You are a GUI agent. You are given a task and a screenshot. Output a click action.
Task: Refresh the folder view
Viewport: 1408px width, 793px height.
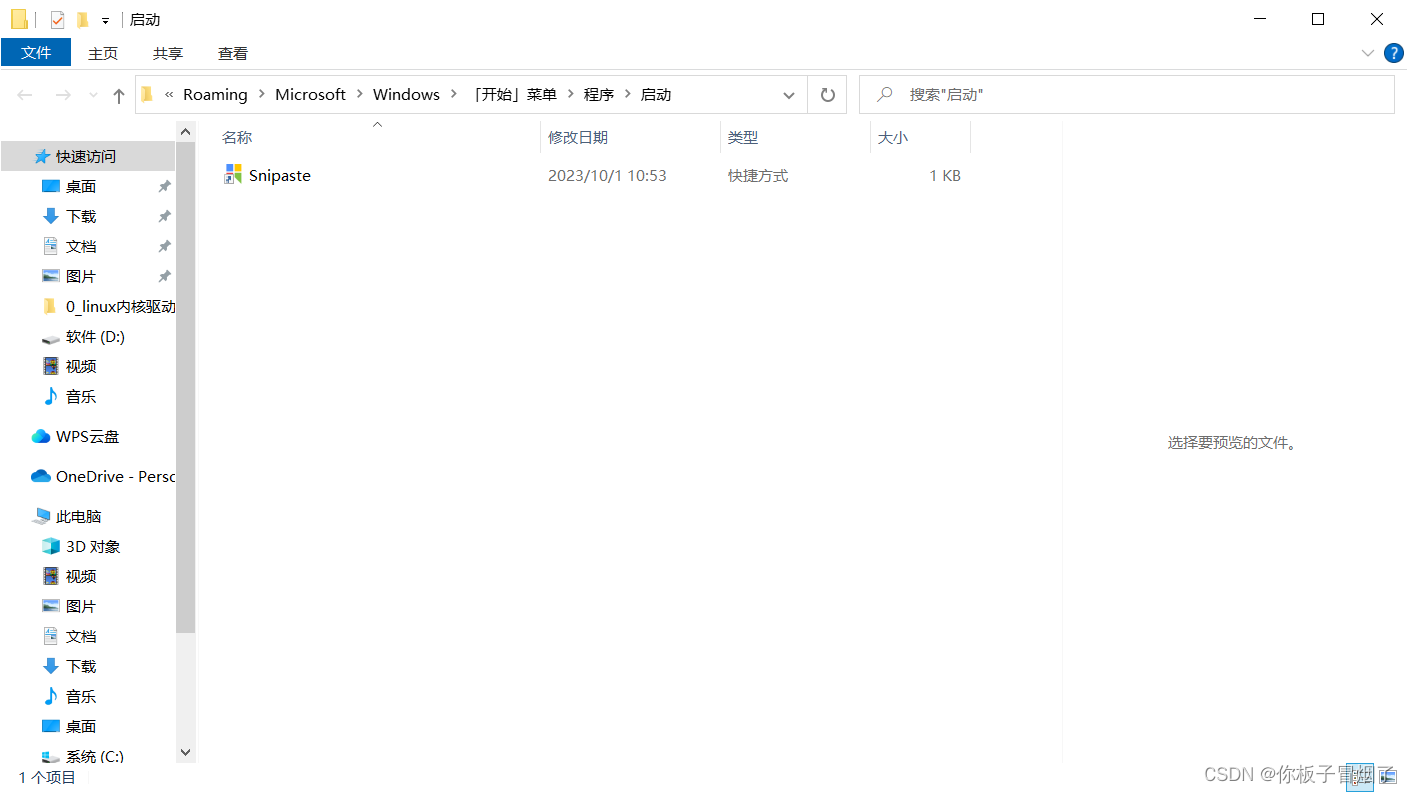click(827, 94)
